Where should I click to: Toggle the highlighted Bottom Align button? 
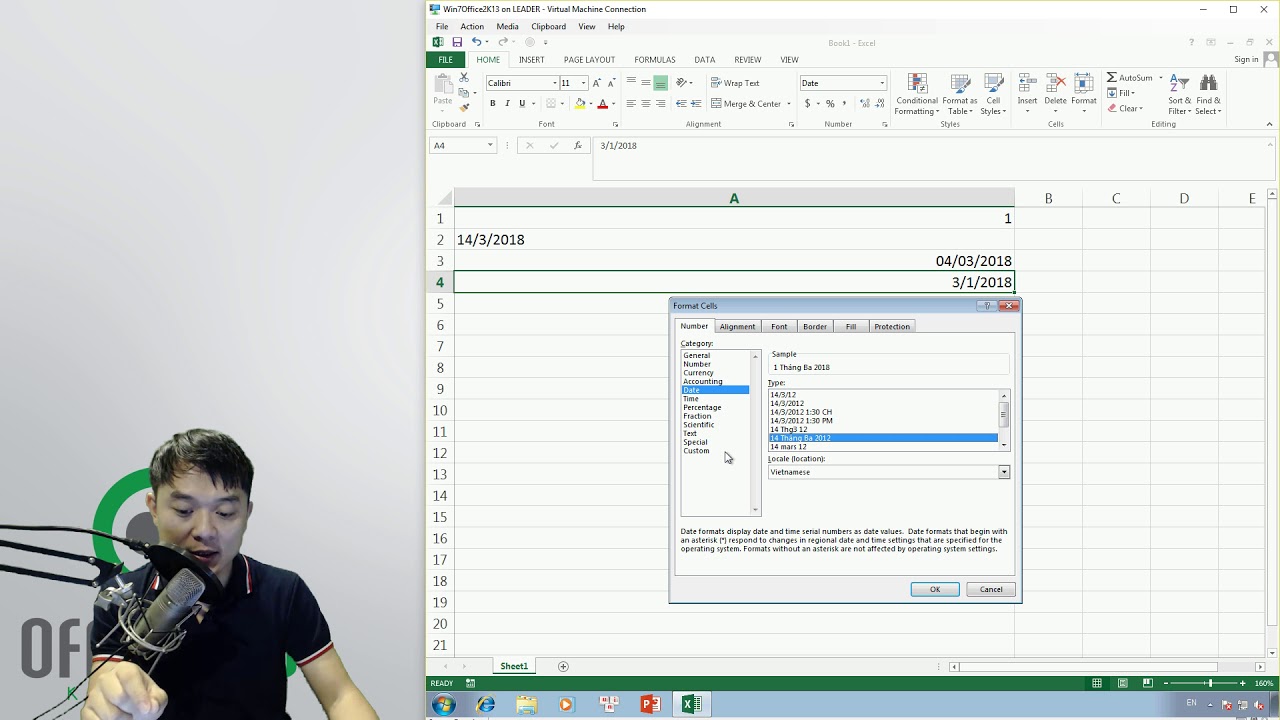point(660,83)
